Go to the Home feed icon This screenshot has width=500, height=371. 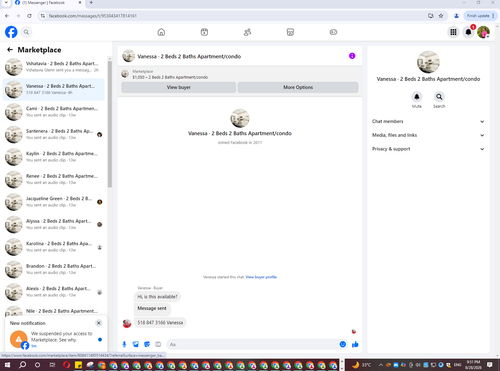(161, 32)
